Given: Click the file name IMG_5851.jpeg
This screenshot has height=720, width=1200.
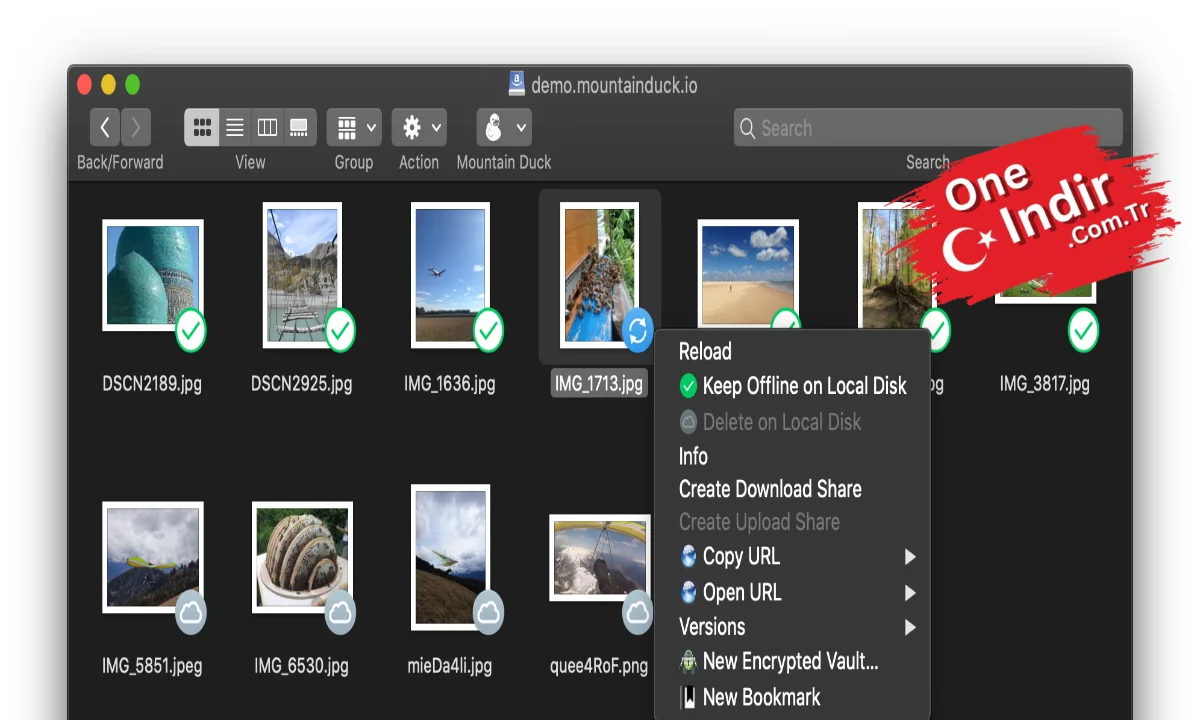Looking at the screenshot, I should (x=152, y=666).
